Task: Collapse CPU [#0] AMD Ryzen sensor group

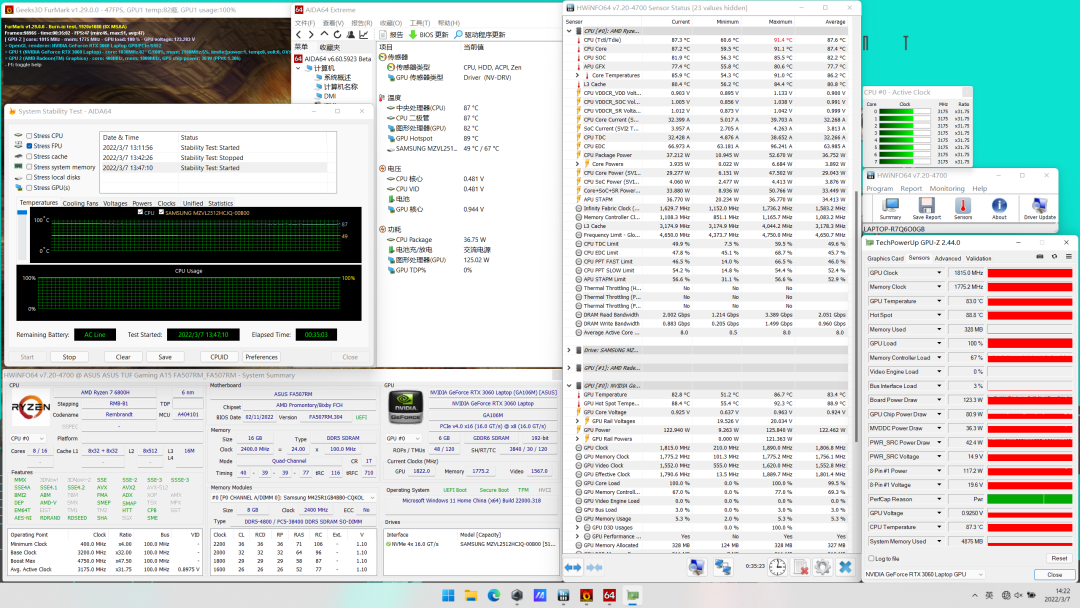Action: coord(569,31)
